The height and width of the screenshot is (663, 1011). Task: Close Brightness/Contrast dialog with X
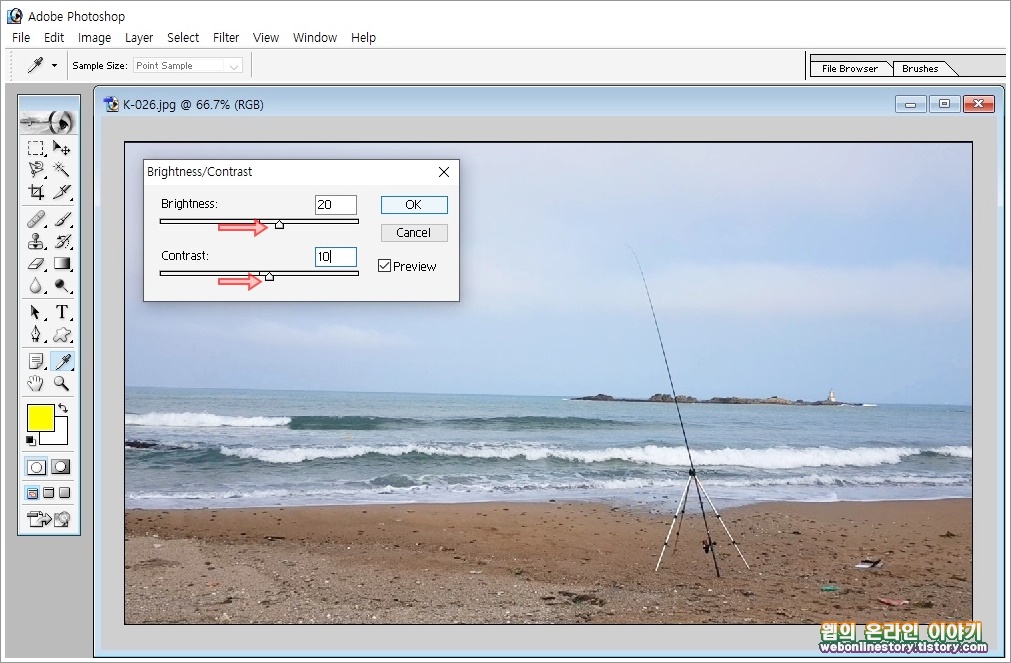tap(444, 172)
